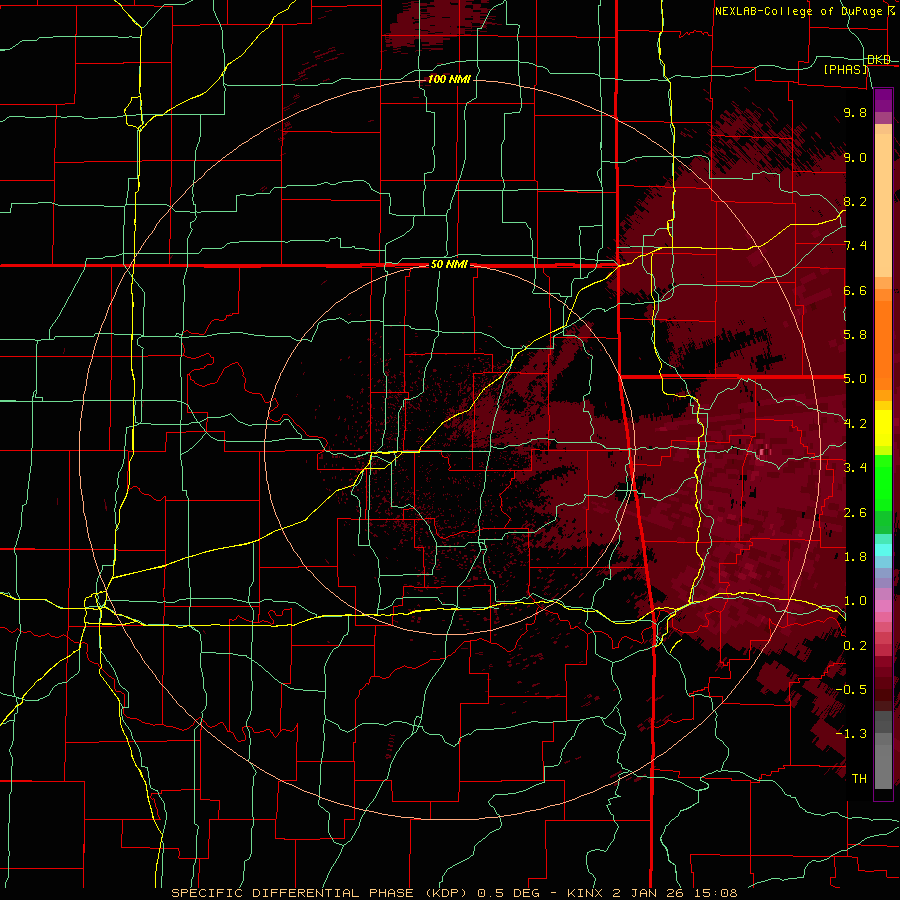Click the 100 NMI range ring label

click(x=449, y=79)
